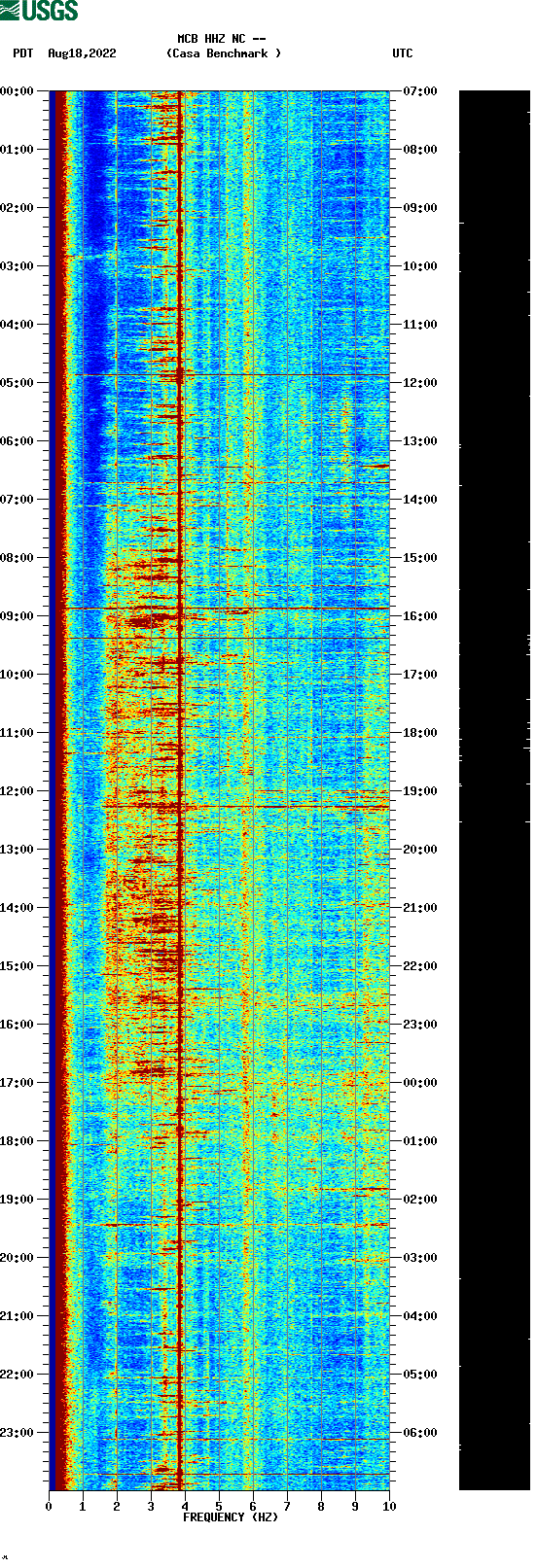
Task: Click the UTC axis label 15:00
Action: 420,558
